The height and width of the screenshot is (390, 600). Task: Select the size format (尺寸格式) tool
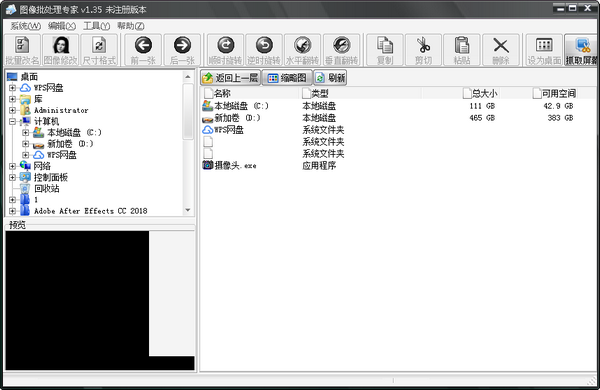[x=99, y=50]
